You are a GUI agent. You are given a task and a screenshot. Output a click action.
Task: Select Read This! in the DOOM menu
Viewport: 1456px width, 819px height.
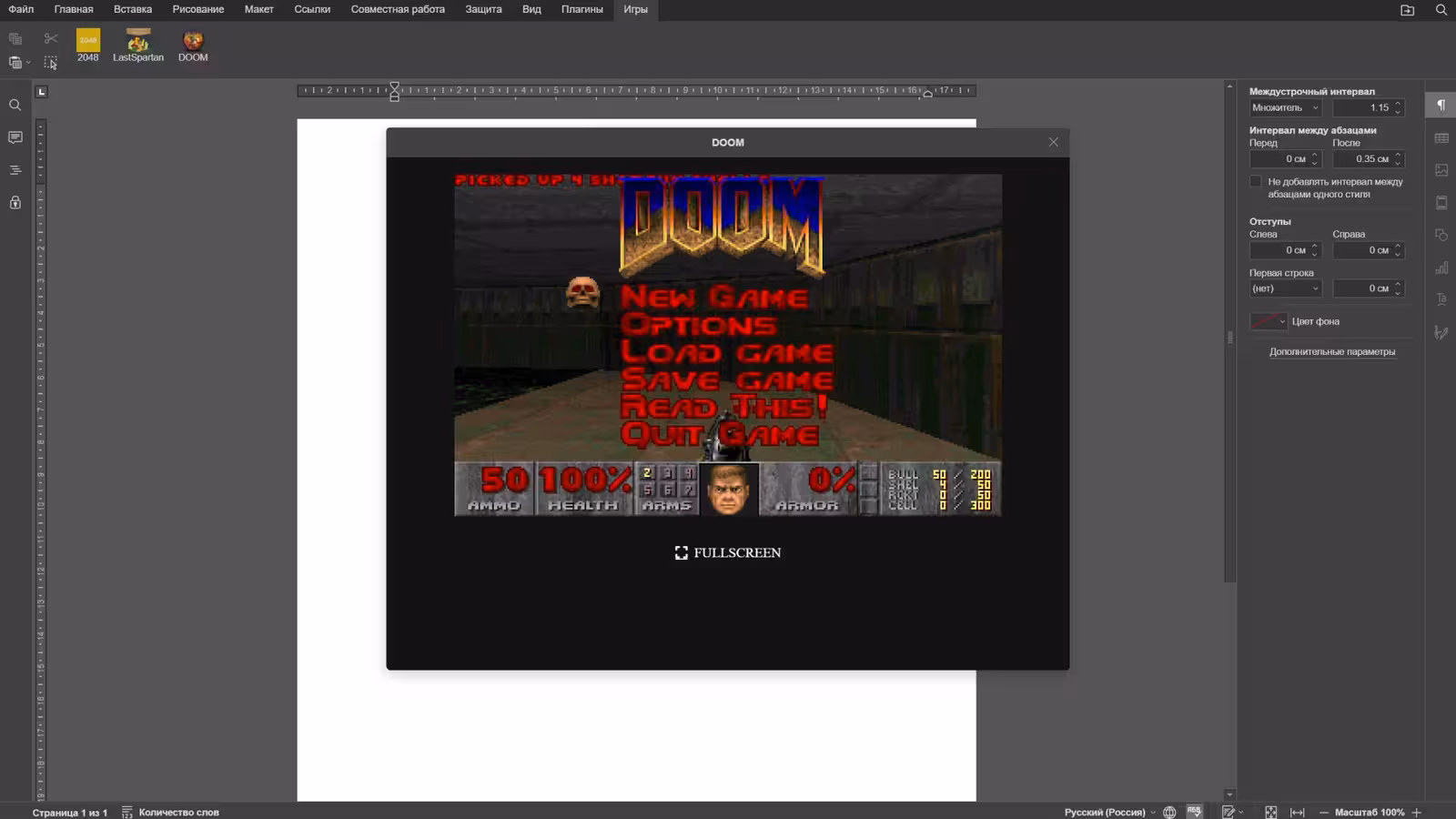(x=724, y=406)
